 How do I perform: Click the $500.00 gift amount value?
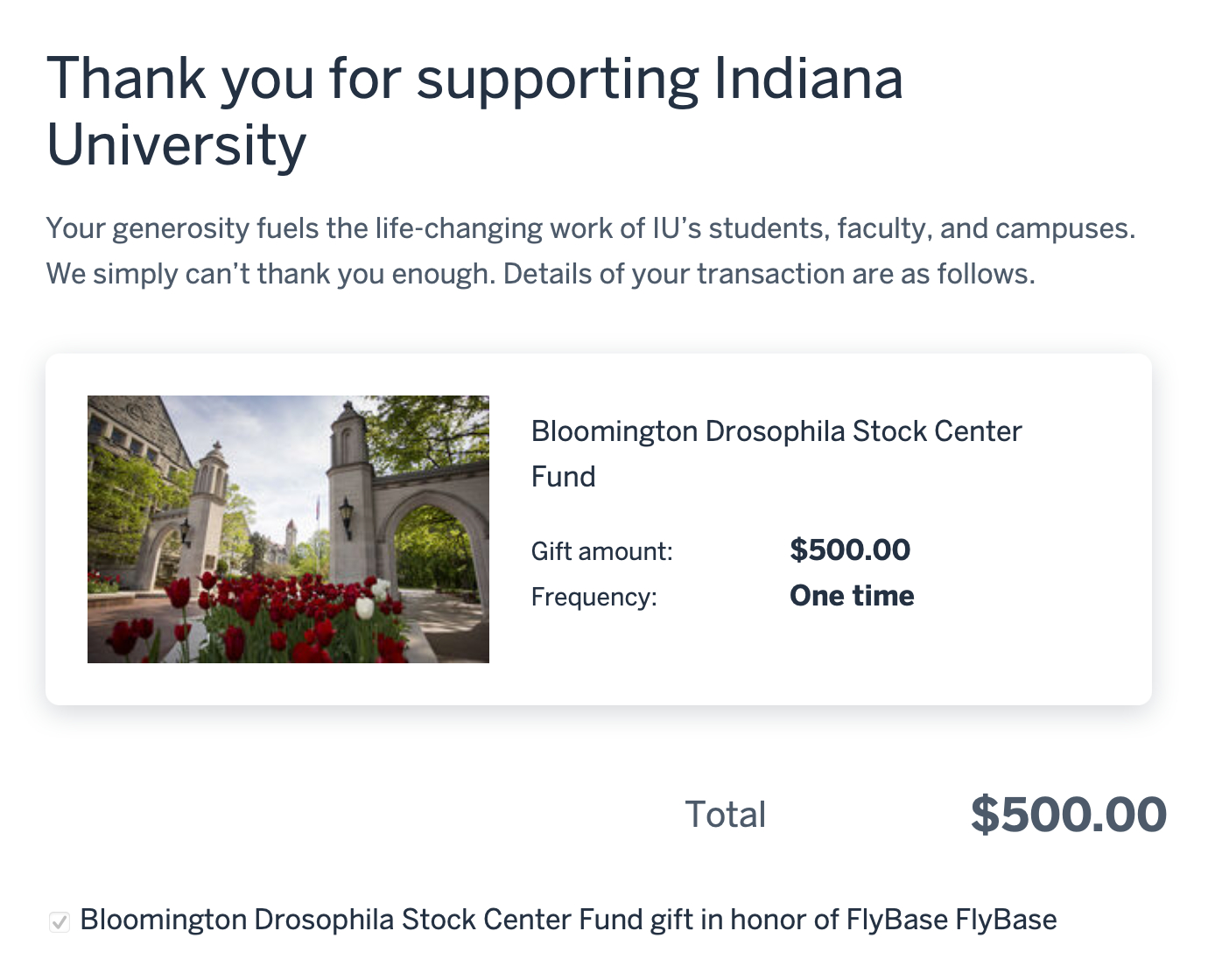(x=849, y=549)
